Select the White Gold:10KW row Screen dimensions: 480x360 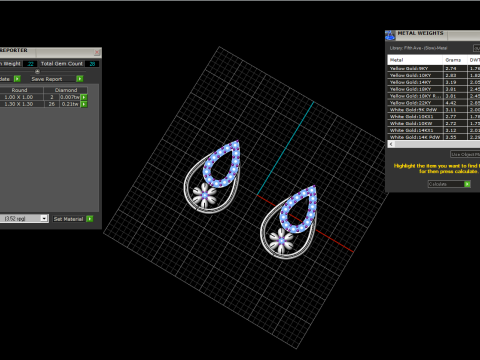tap(434, 123)
